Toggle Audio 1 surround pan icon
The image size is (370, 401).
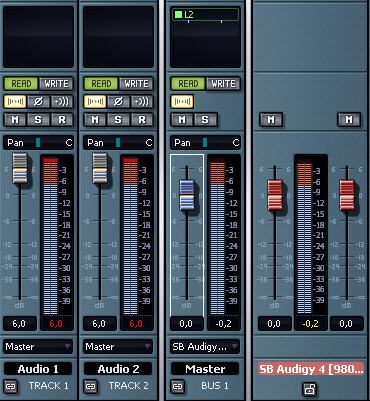15,101
